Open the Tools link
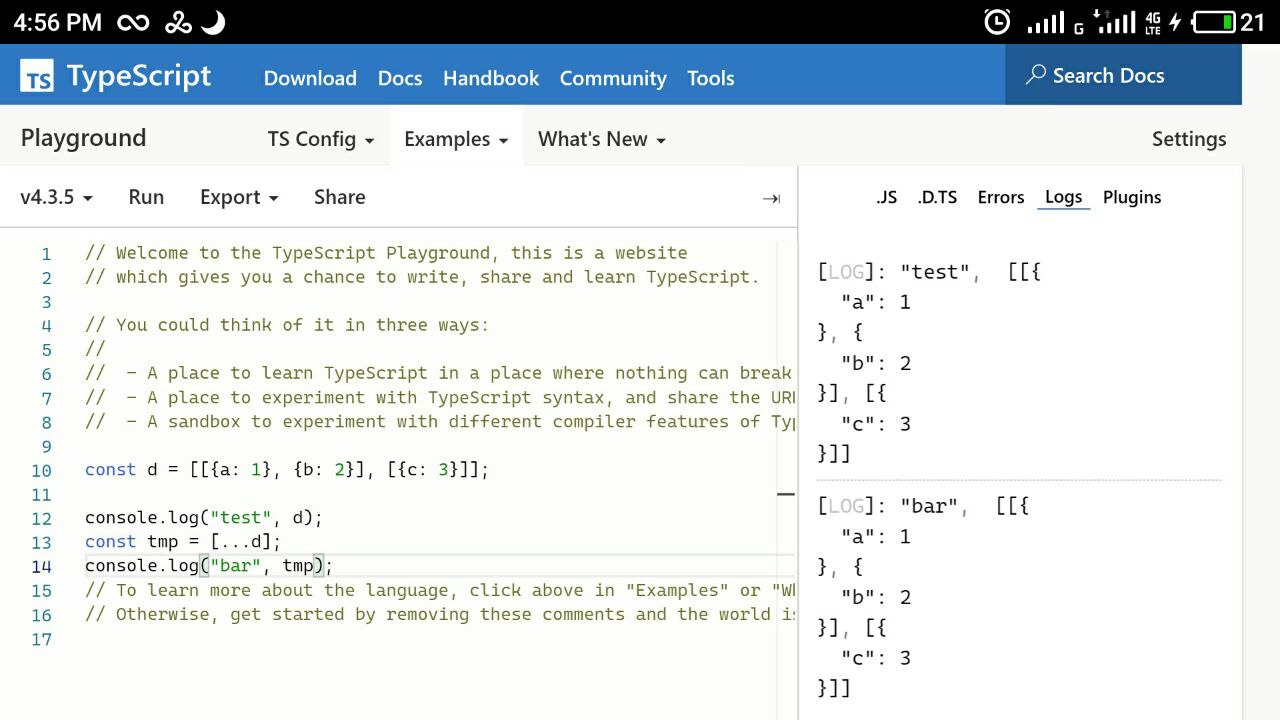 point(711,78)
